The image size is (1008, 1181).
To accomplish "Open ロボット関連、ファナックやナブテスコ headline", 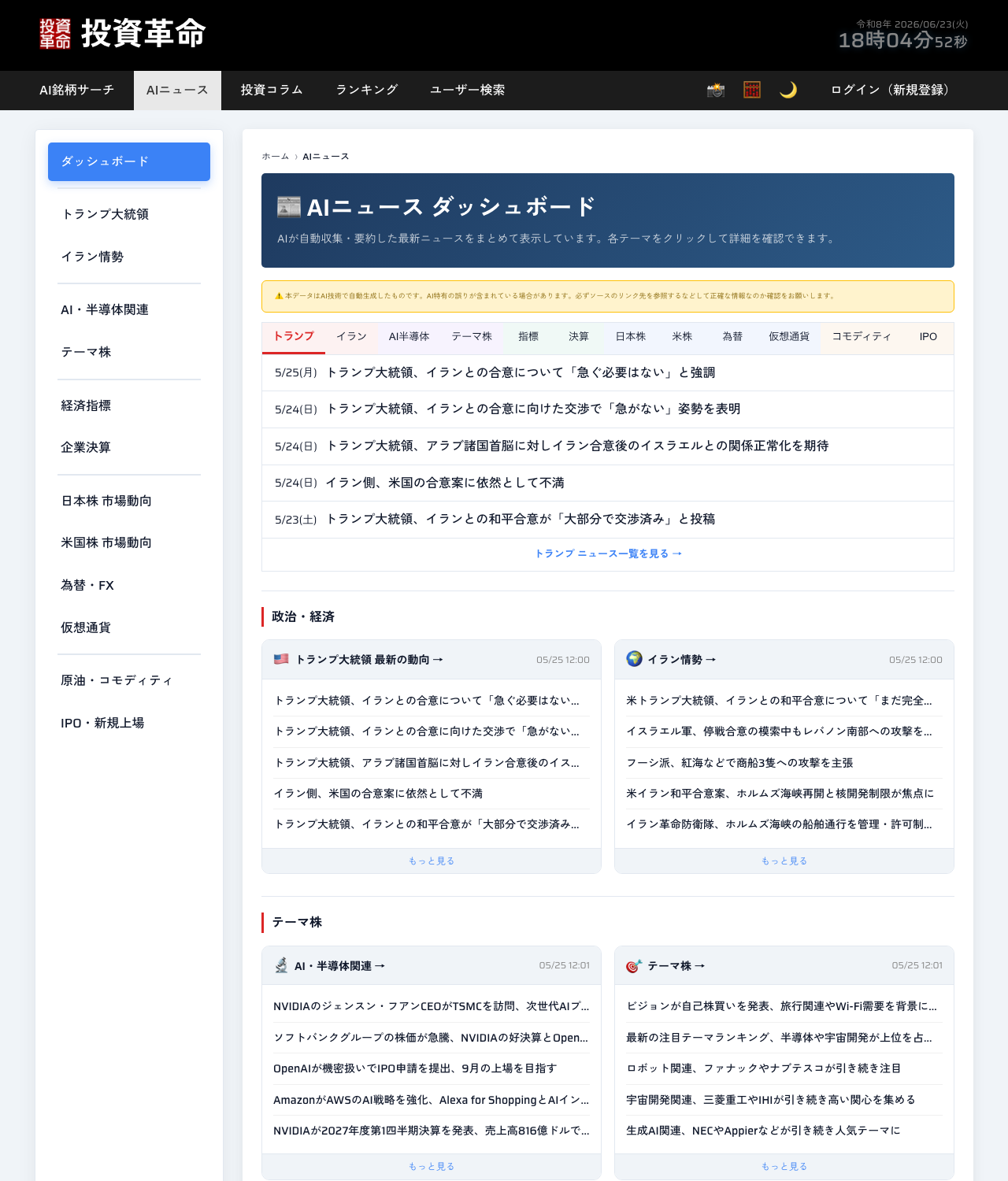I will tap(784, 1068).
